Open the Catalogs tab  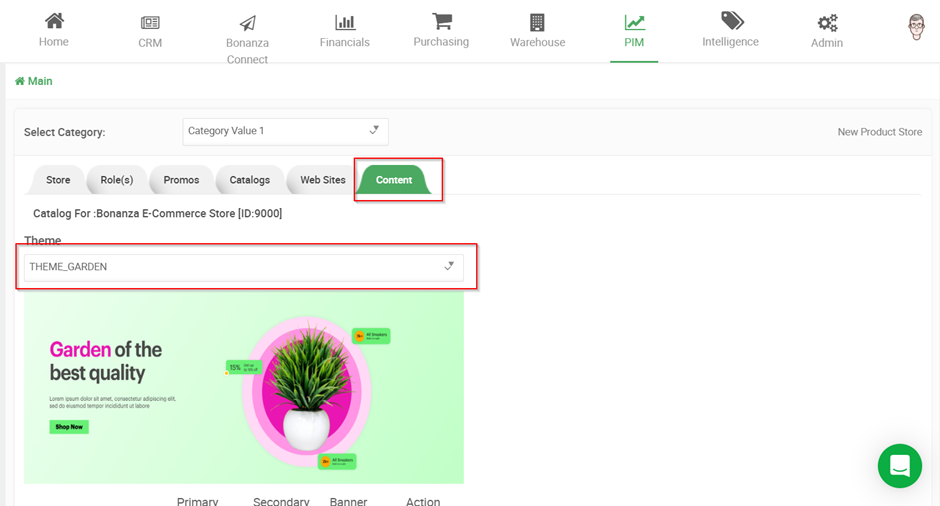249,180
